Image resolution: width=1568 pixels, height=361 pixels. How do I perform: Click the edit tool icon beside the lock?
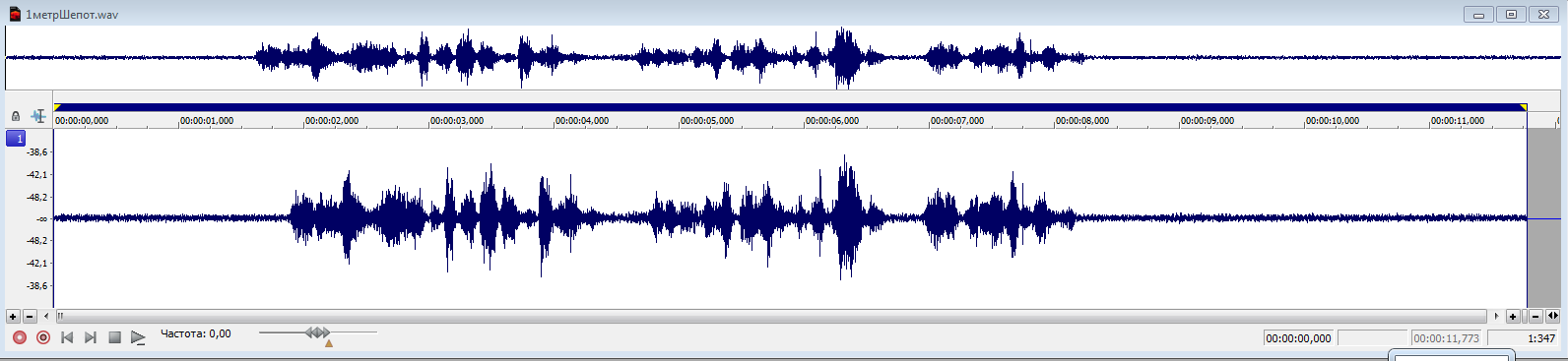click(38, 116)
